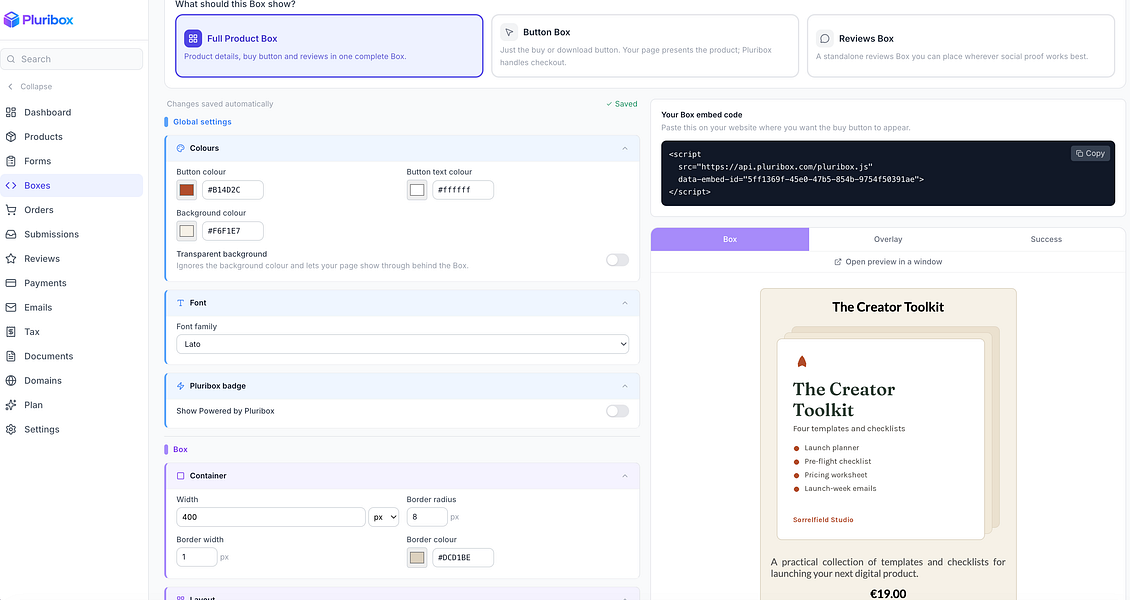Open the Font family dropdown
1130x600 pixels.
402,344
